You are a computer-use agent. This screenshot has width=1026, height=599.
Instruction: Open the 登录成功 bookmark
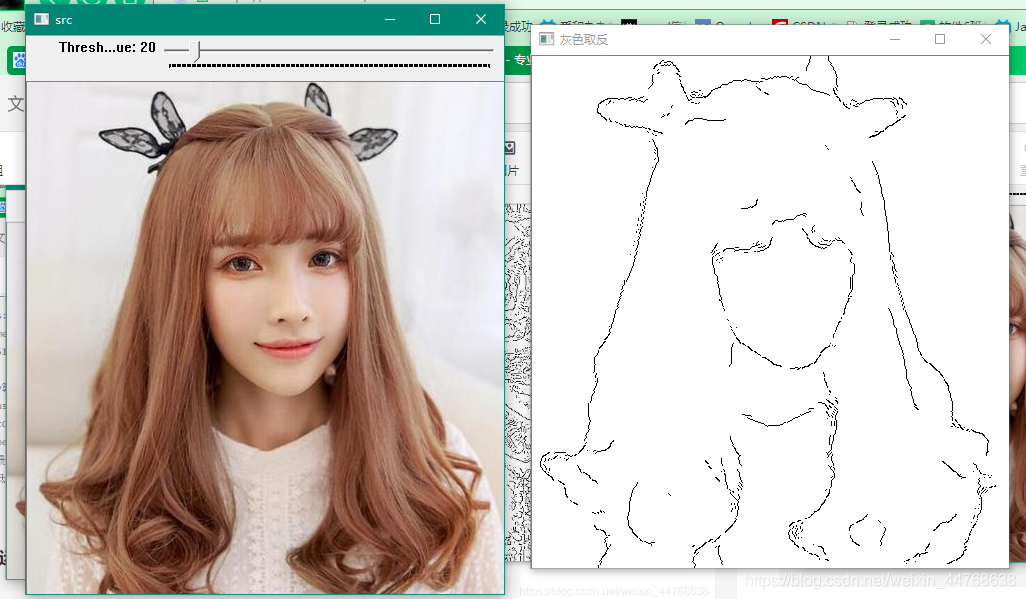point(890,20)
